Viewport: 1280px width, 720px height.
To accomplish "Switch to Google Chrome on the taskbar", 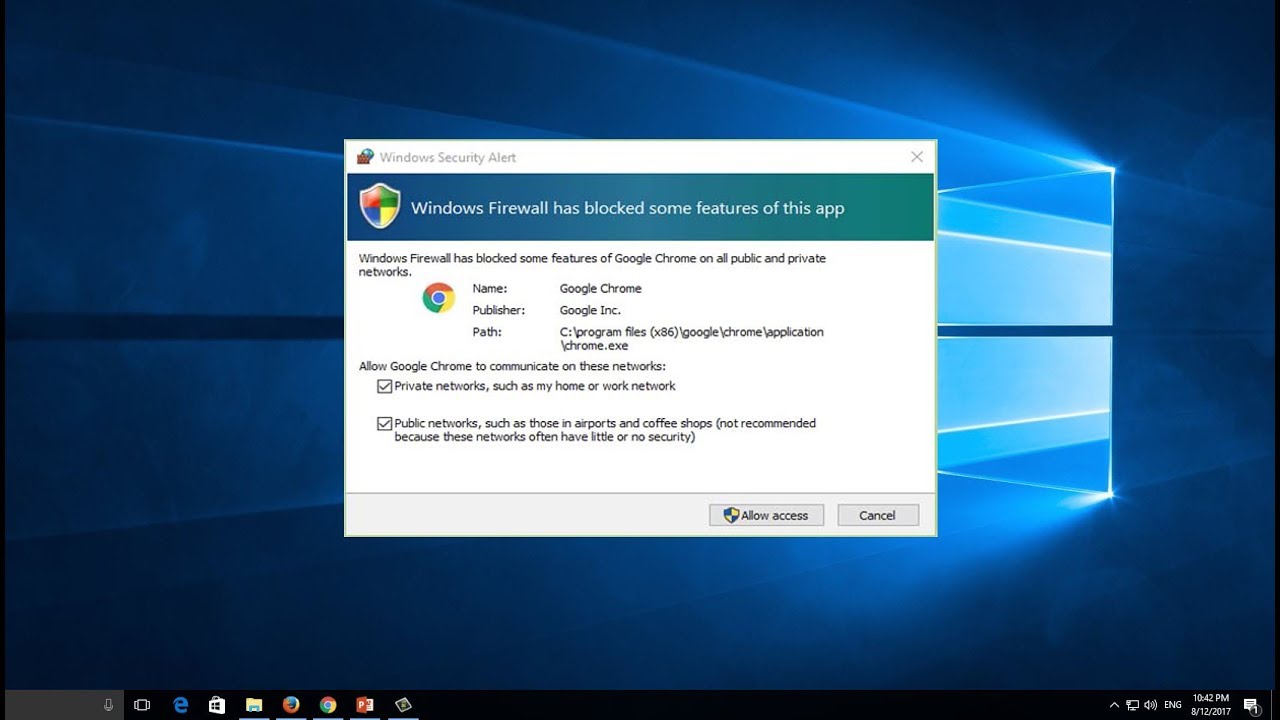I will pos(328,705).
